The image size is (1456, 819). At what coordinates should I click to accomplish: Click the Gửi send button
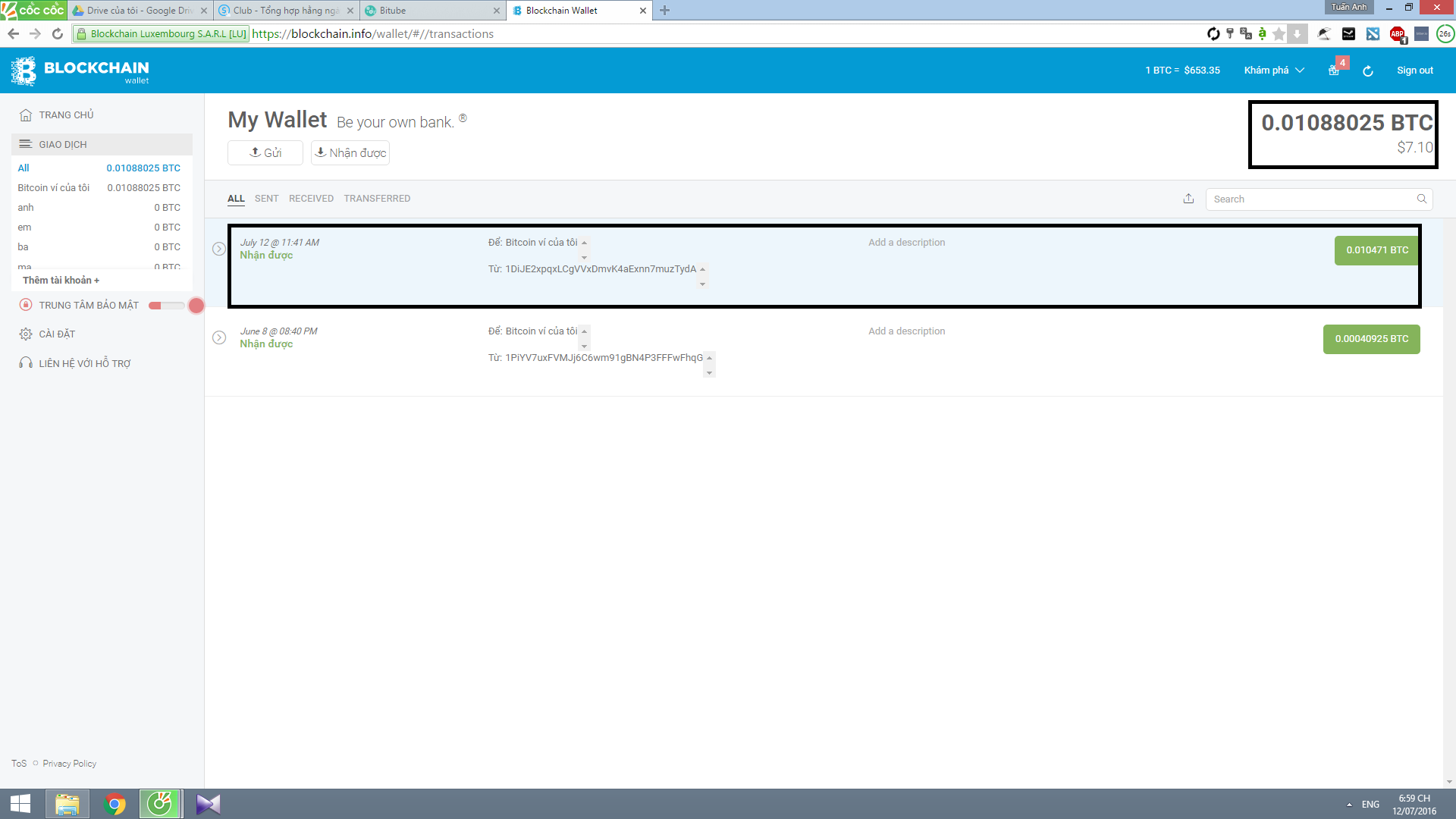[265, 153]
